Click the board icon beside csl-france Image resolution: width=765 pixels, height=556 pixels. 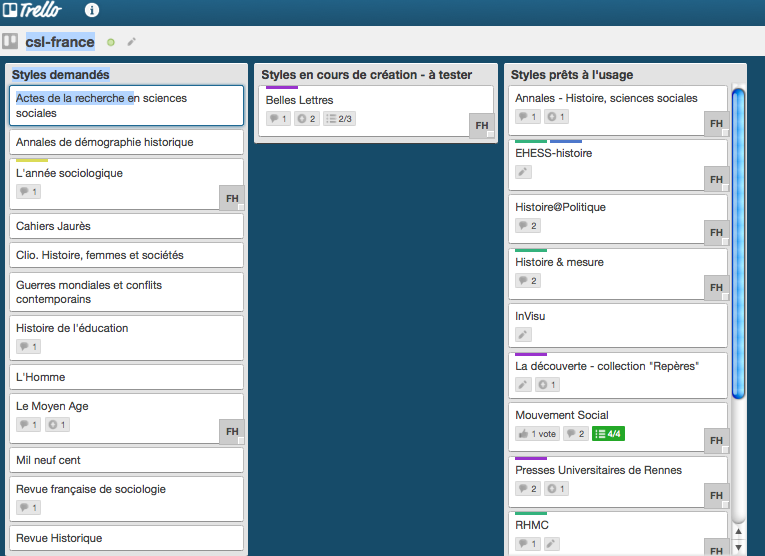pyautogui.click(x=10, y=41)
